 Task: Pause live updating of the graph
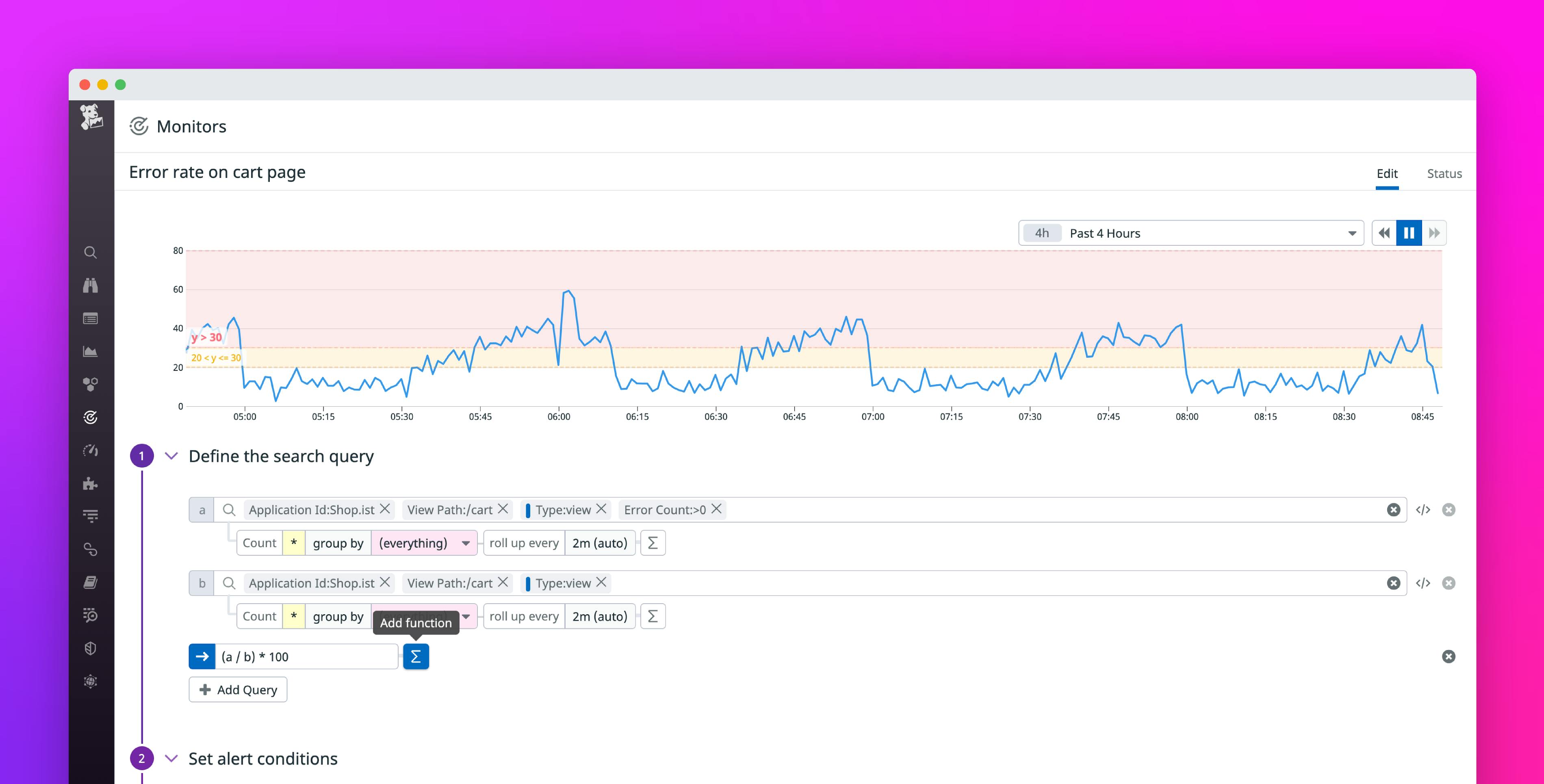point(1409,233)
